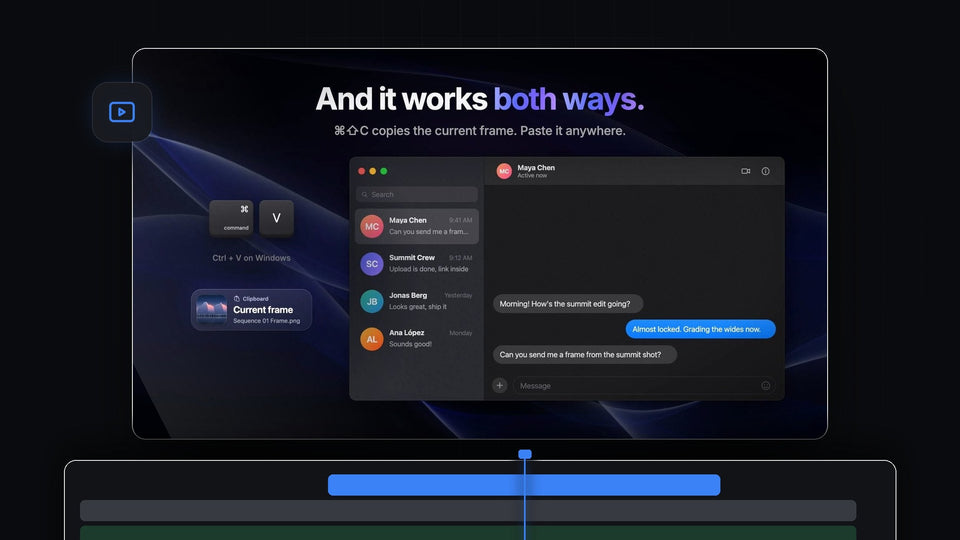
Task: Click the V key
Action: pos(276,218)
